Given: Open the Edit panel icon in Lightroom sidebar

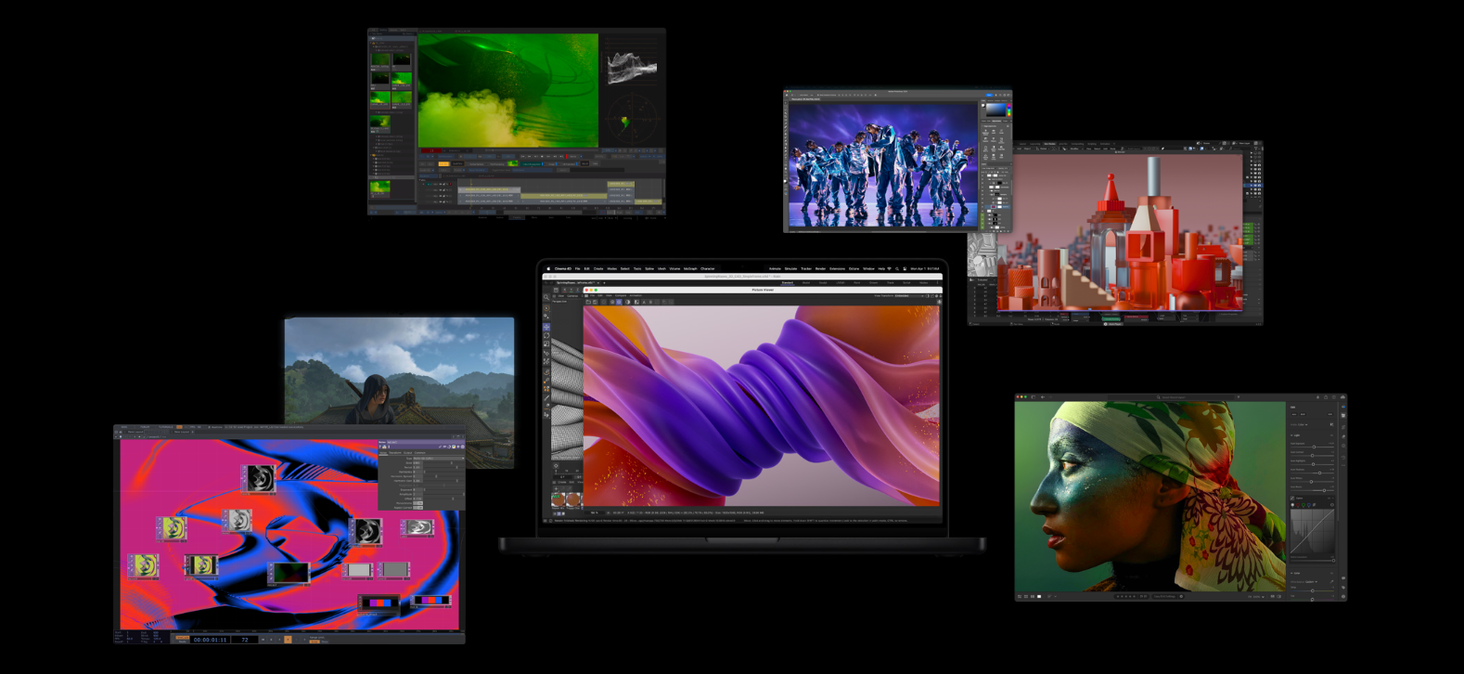Looking at the screenshot, I should pyautogui.click(x=1343, y=416).
